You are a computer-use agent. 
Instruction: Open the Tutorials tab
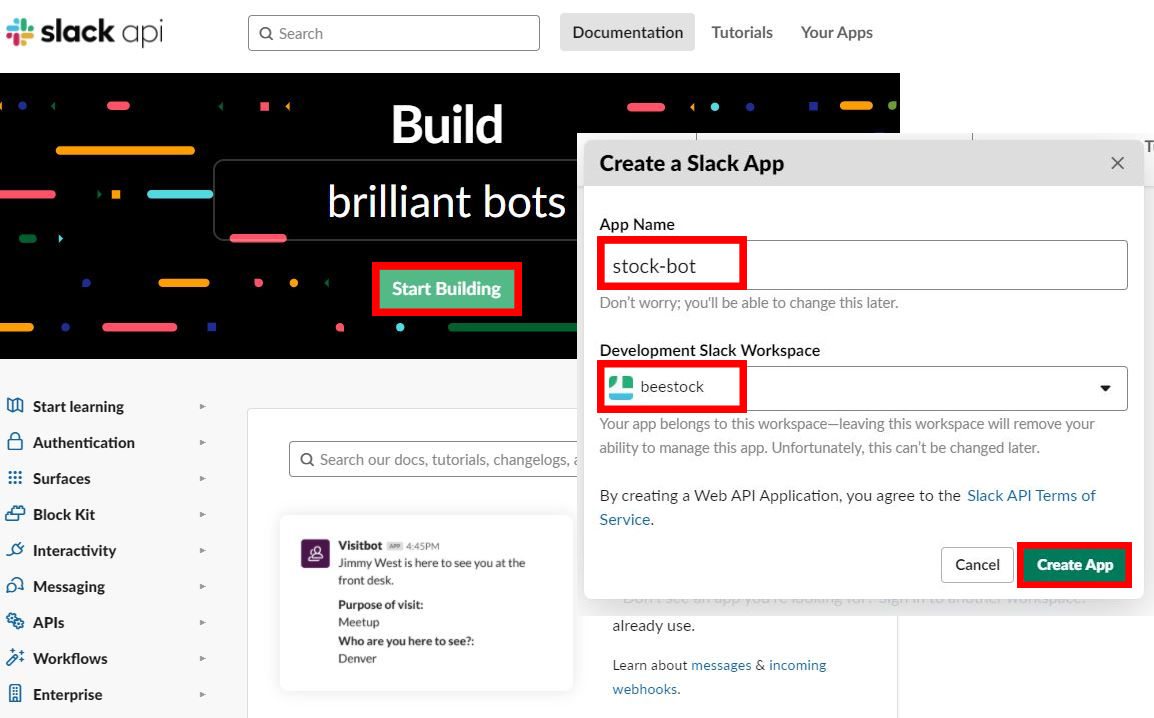(x=742, y=32)
